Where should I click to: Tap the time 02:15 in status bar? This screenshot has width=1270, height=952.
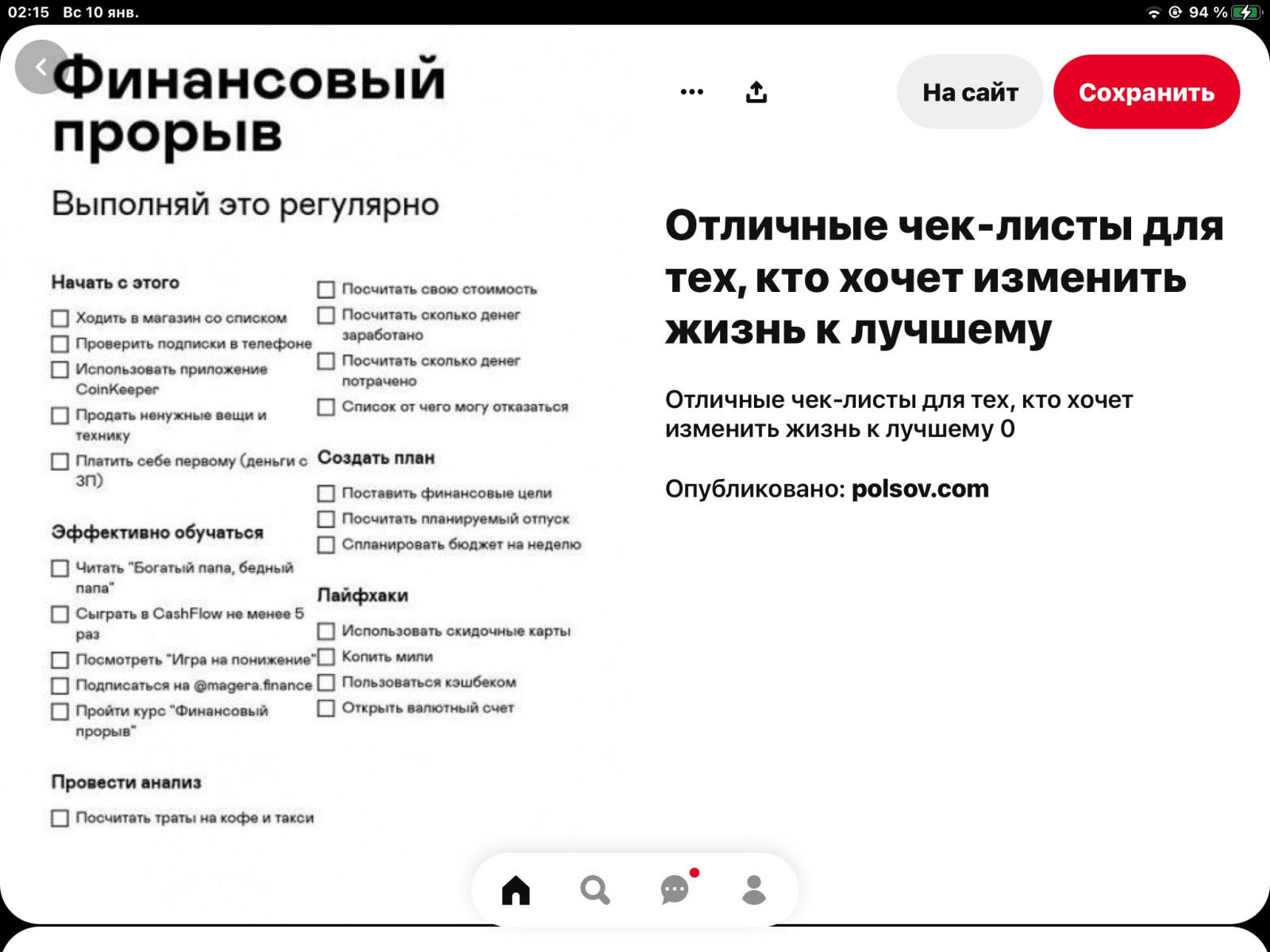coord(29,13)
